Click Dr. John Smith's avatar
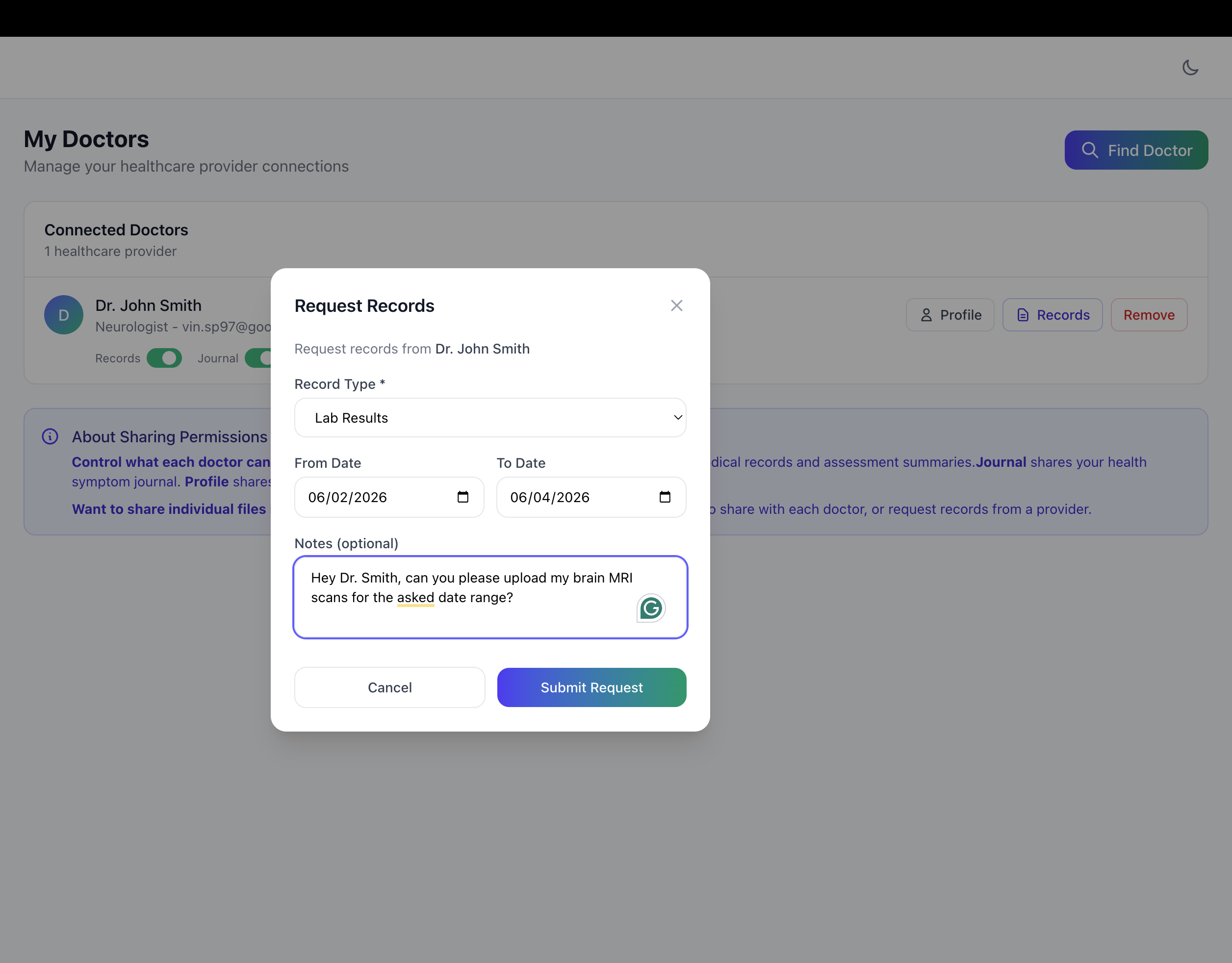The image size is (1232, 963). [64, 315]
